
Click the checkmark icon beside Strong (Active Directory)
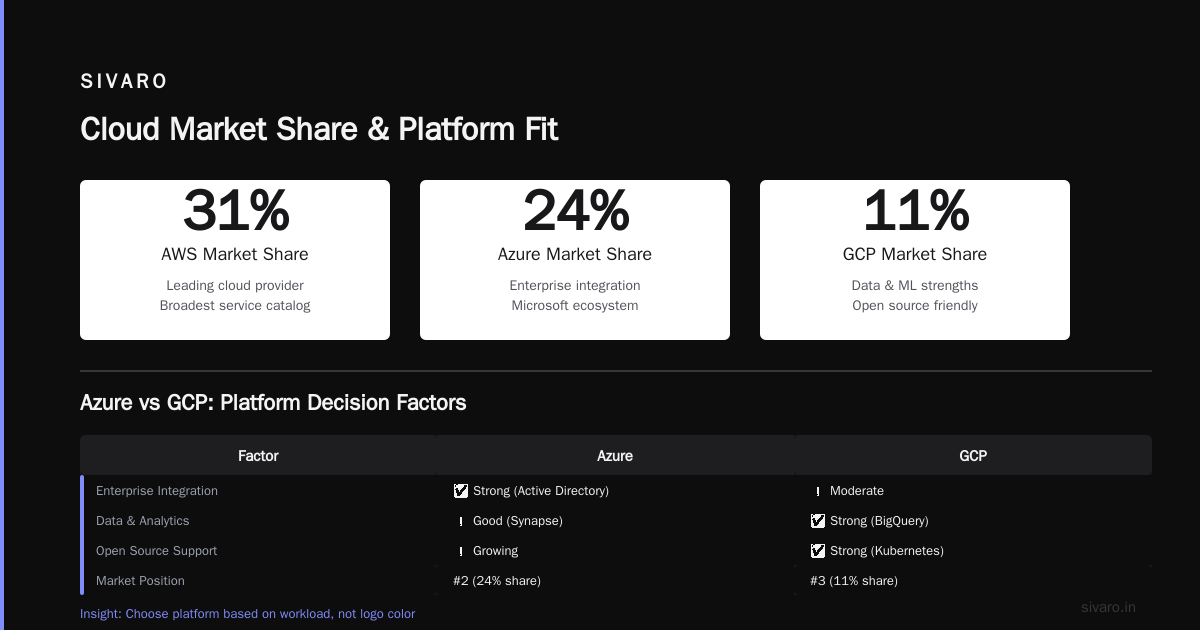[x=460, y=491]
